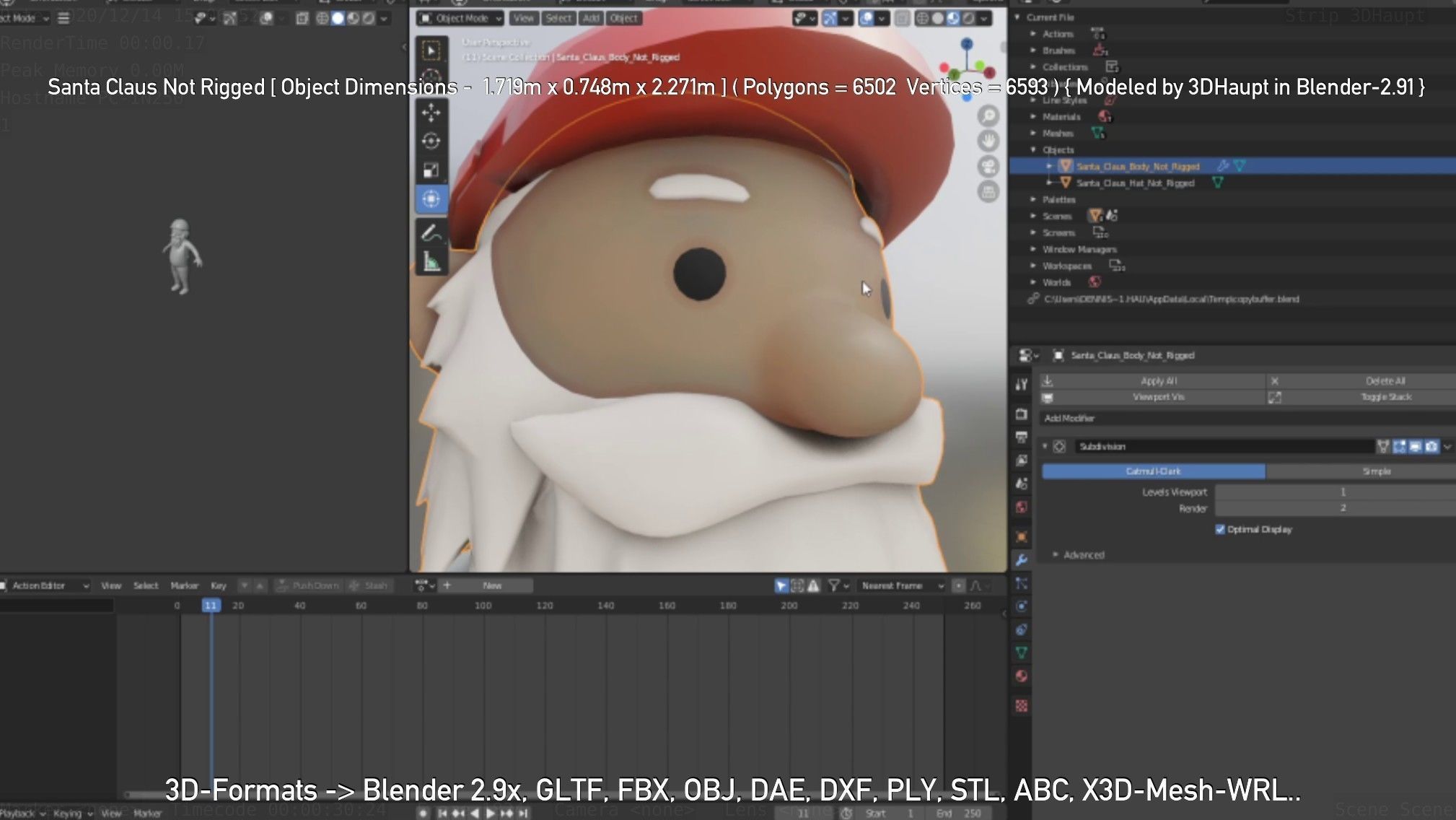This screenshot has height=820, width=1456.
Task: Open the World properties tab icon
Action: click(1021, 507)
